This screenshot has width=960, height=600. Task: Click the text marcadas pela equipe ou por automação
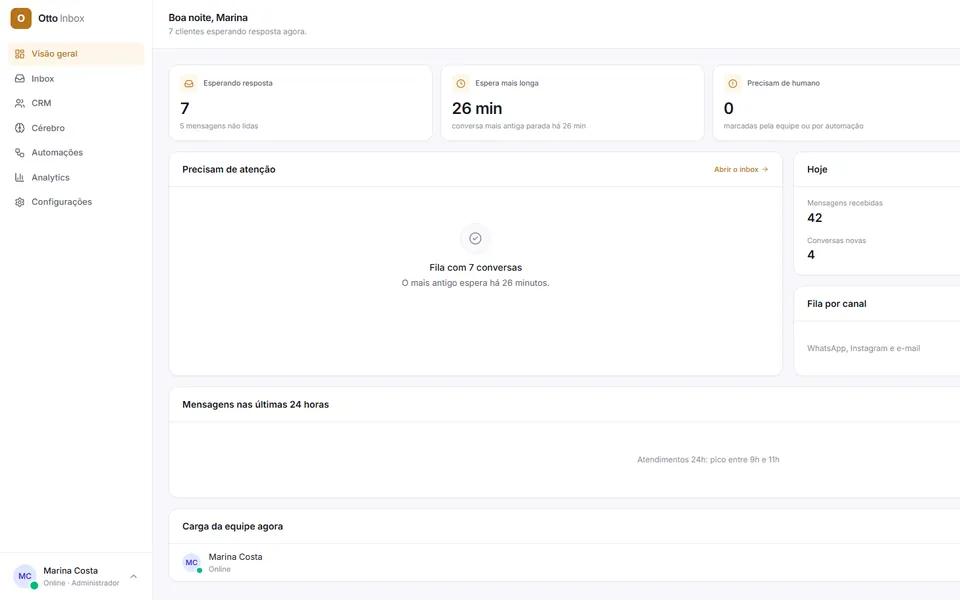pos(793,126)
